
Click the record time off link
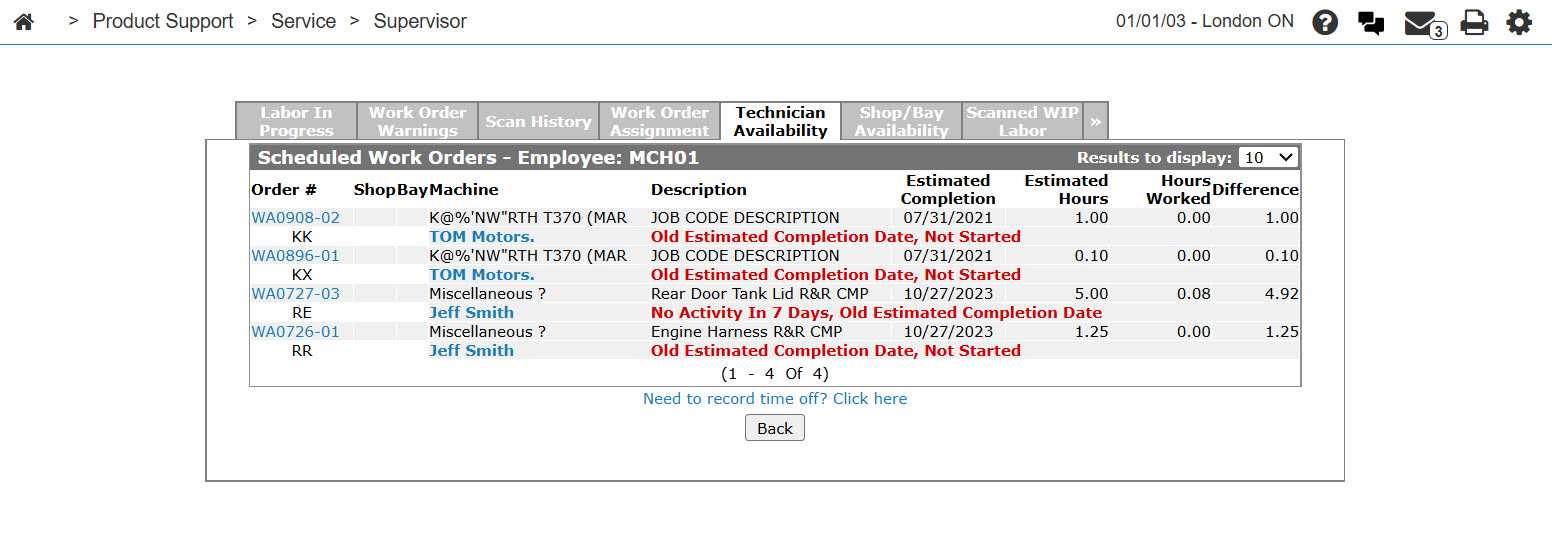pyautogui.click(x=775, y=398)
